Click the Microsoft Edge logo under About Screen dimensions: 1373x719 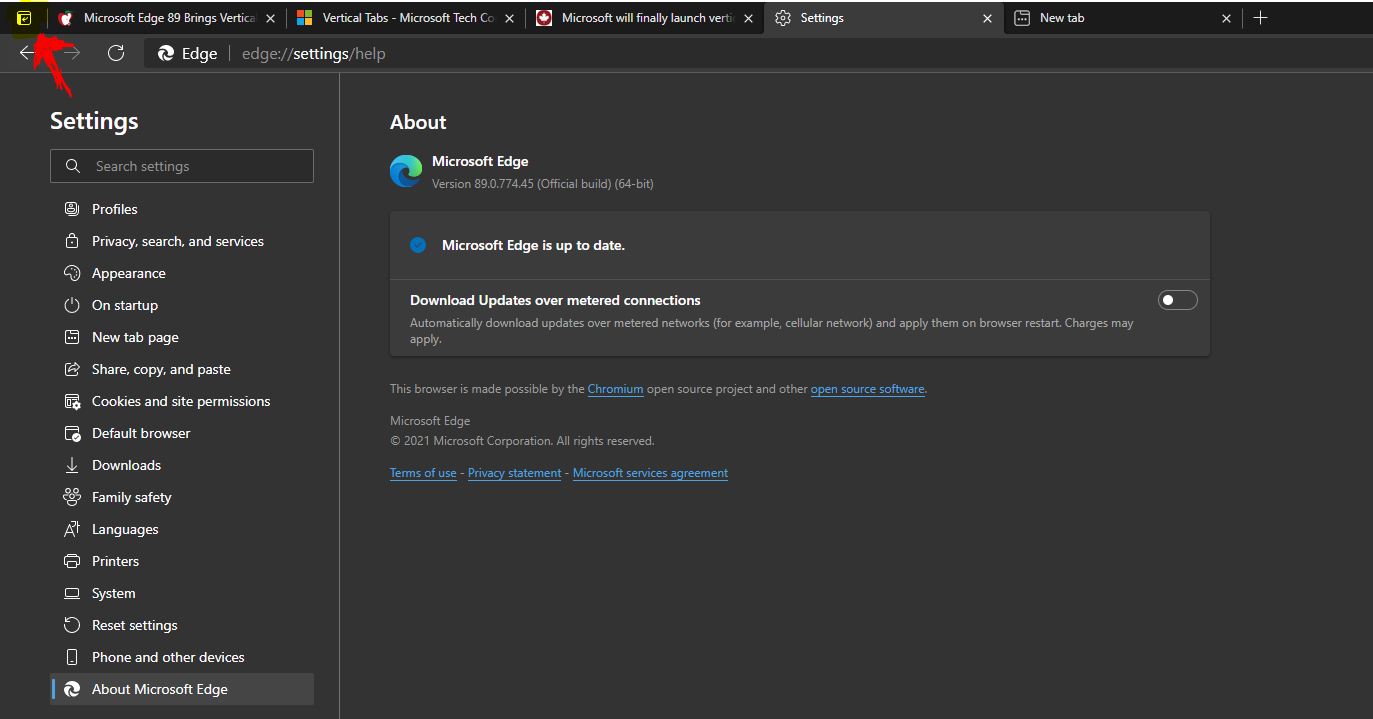pos(406,171)
